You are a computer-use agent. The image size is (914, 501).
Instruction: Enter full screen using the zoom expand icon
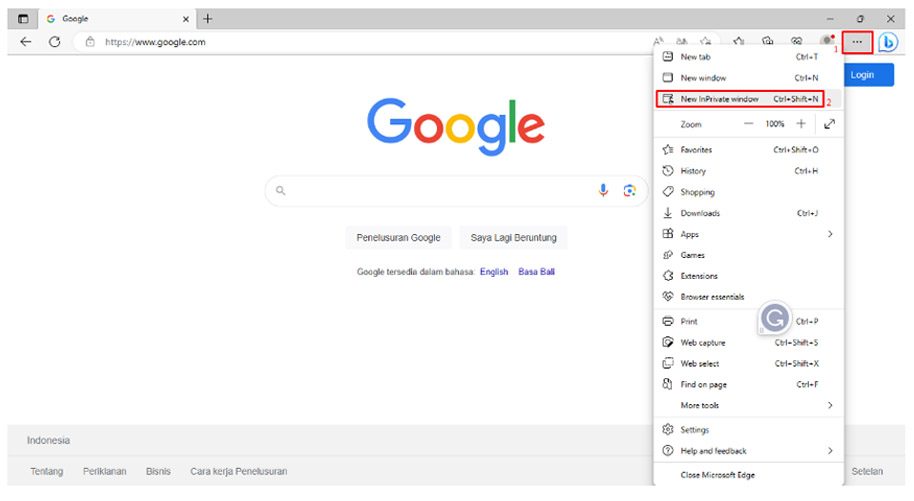click(x=829, y=124)
